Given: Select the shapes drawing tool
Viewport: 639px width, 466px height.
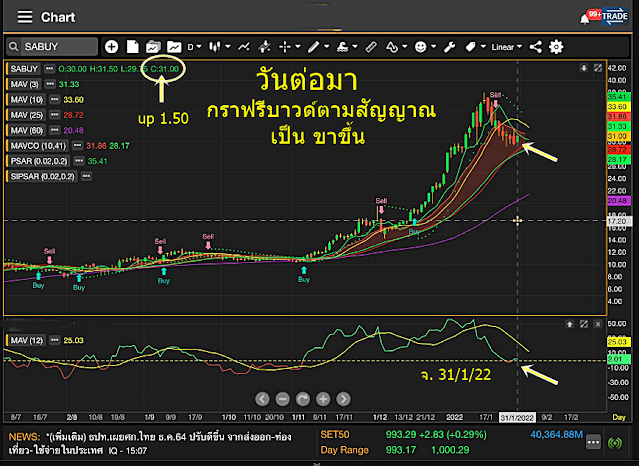Looking at the screenshot, I should [x=392, y=47].
